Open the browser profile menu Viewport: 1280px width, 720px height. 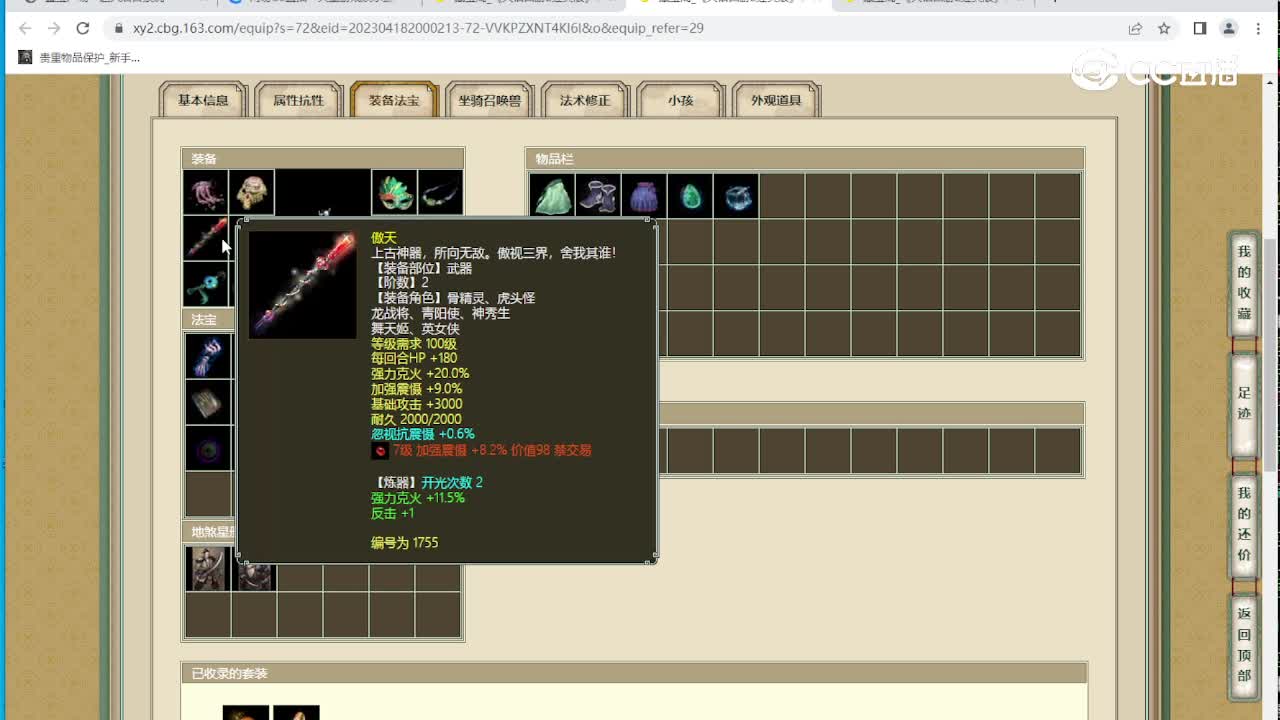tap(1229, 28)
